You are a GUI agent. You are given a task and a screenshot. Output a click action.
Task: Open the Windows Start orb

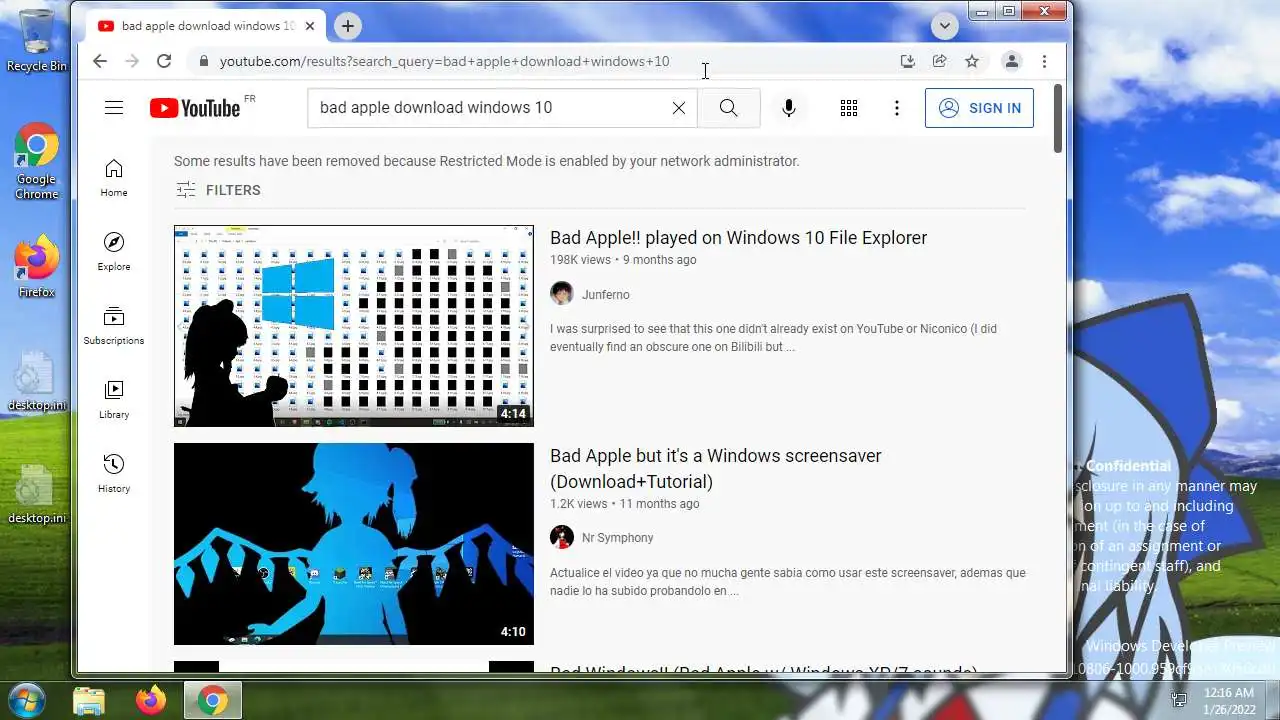point(25,700)
